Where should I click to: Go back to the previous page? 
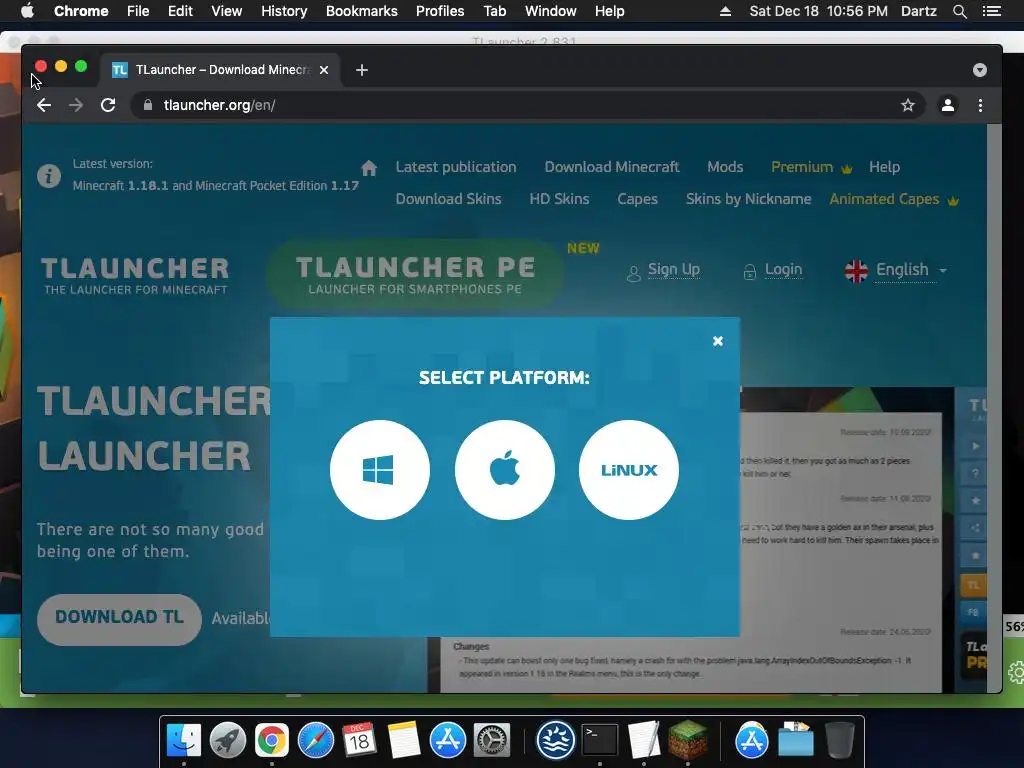point(44,105)
